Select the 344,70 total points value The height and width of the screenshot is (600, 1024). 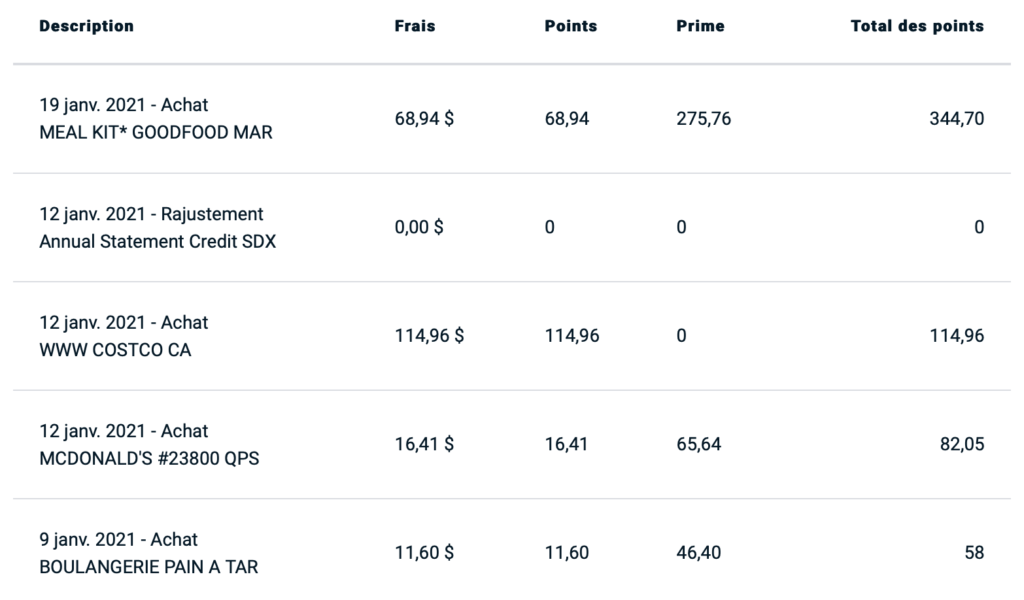click(x=956, y=119)
